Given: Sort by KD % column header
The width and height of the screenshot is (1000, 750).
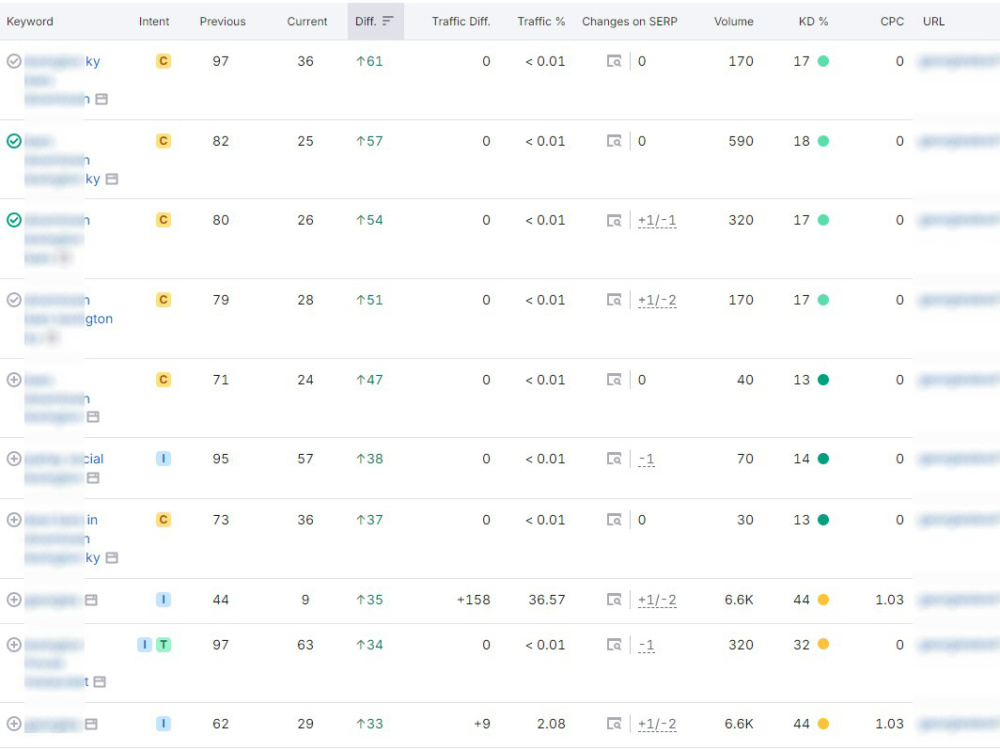Looking at the screenshot, I should pos(813,21).
